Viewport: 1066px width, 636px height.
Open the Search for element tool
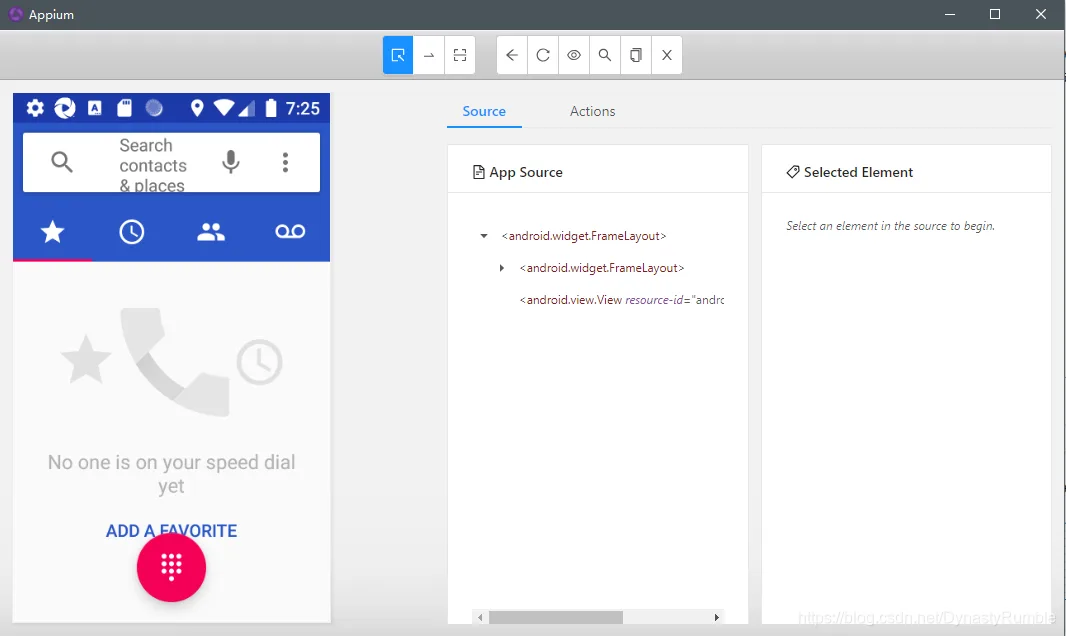[x=604, y=55]
